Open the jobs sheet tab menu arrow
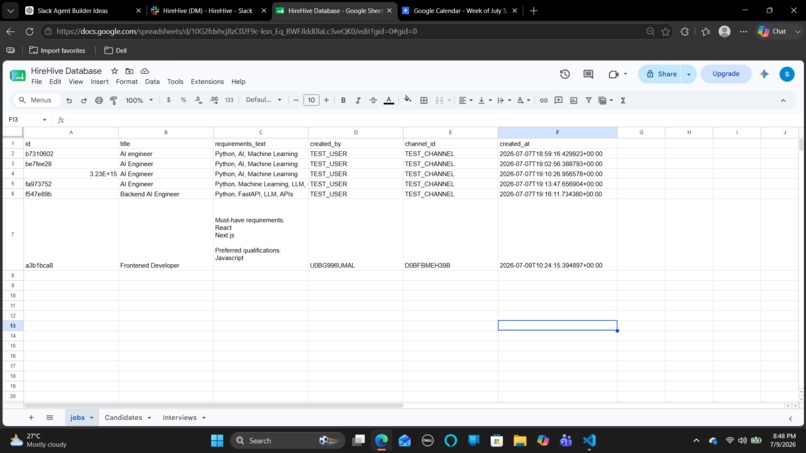This screenshot has height=453, width=806. click(91, 418)
